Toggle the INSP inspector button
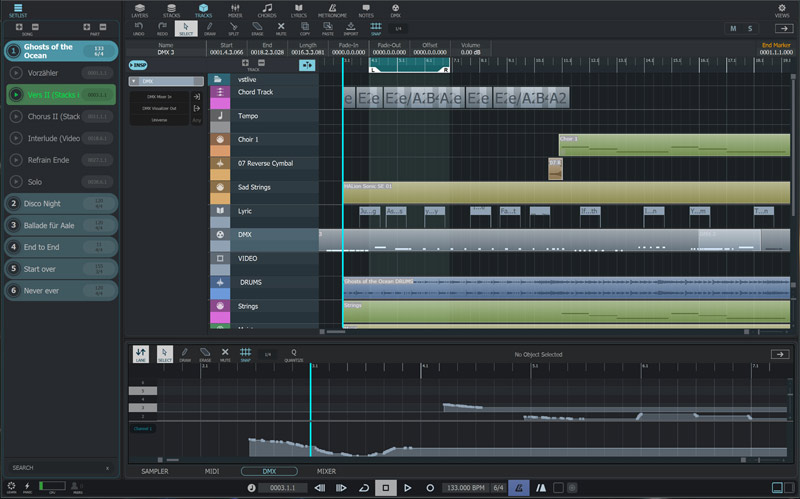 pos(137,65)
